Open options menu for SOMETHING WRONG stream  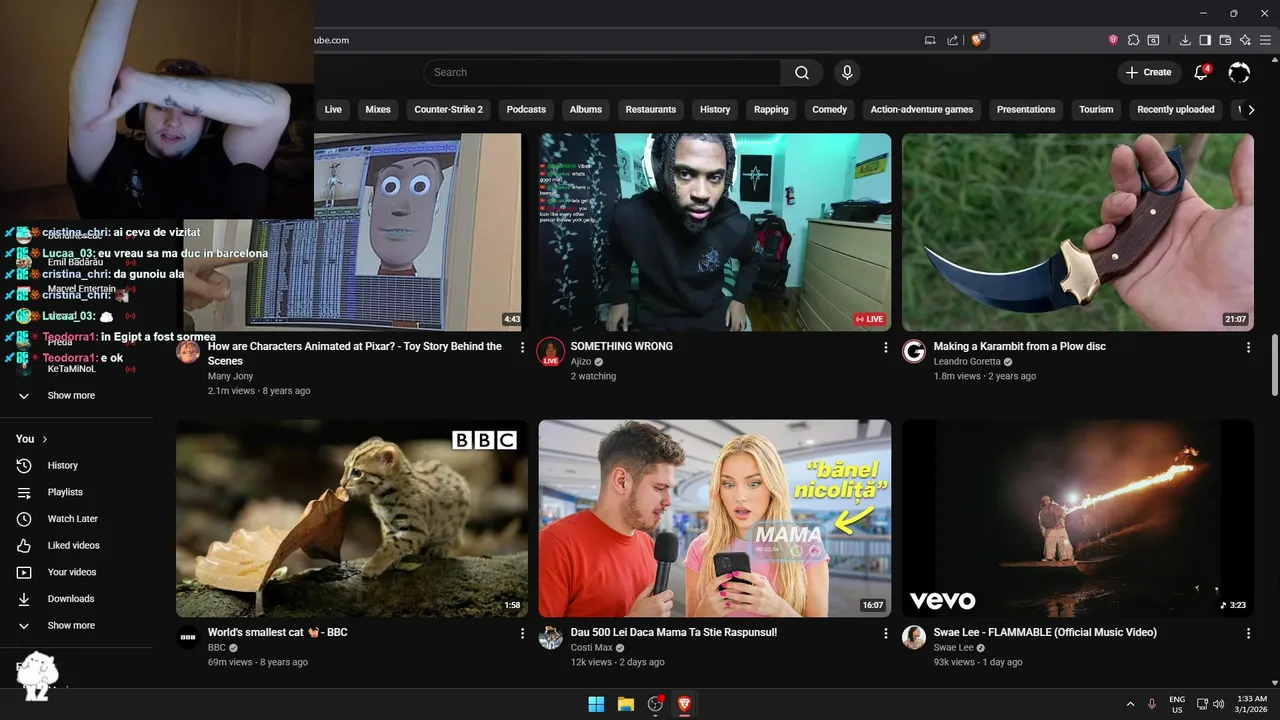[885, 347]
